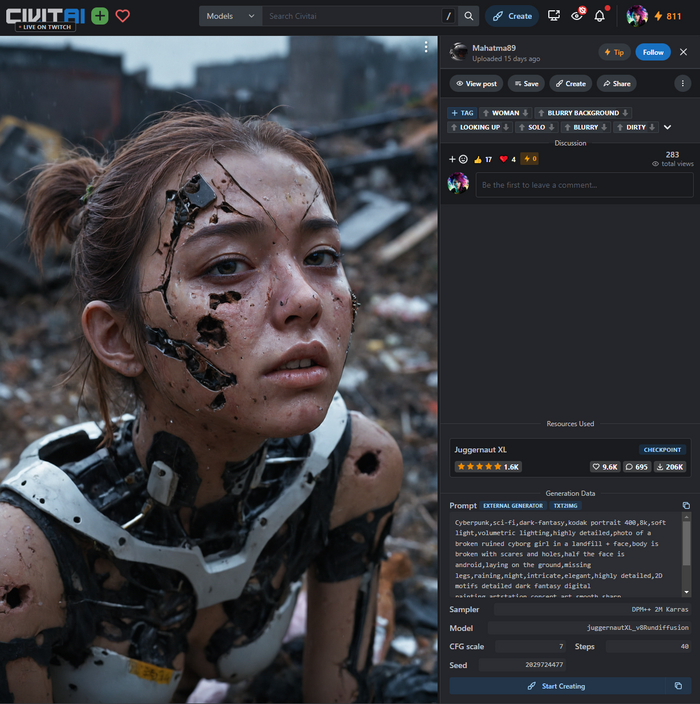This screenshot has height=704, width=700.
Task: Toggle the heart reaction showing 4
Action: pyautogui.click(x=507, y=159)
